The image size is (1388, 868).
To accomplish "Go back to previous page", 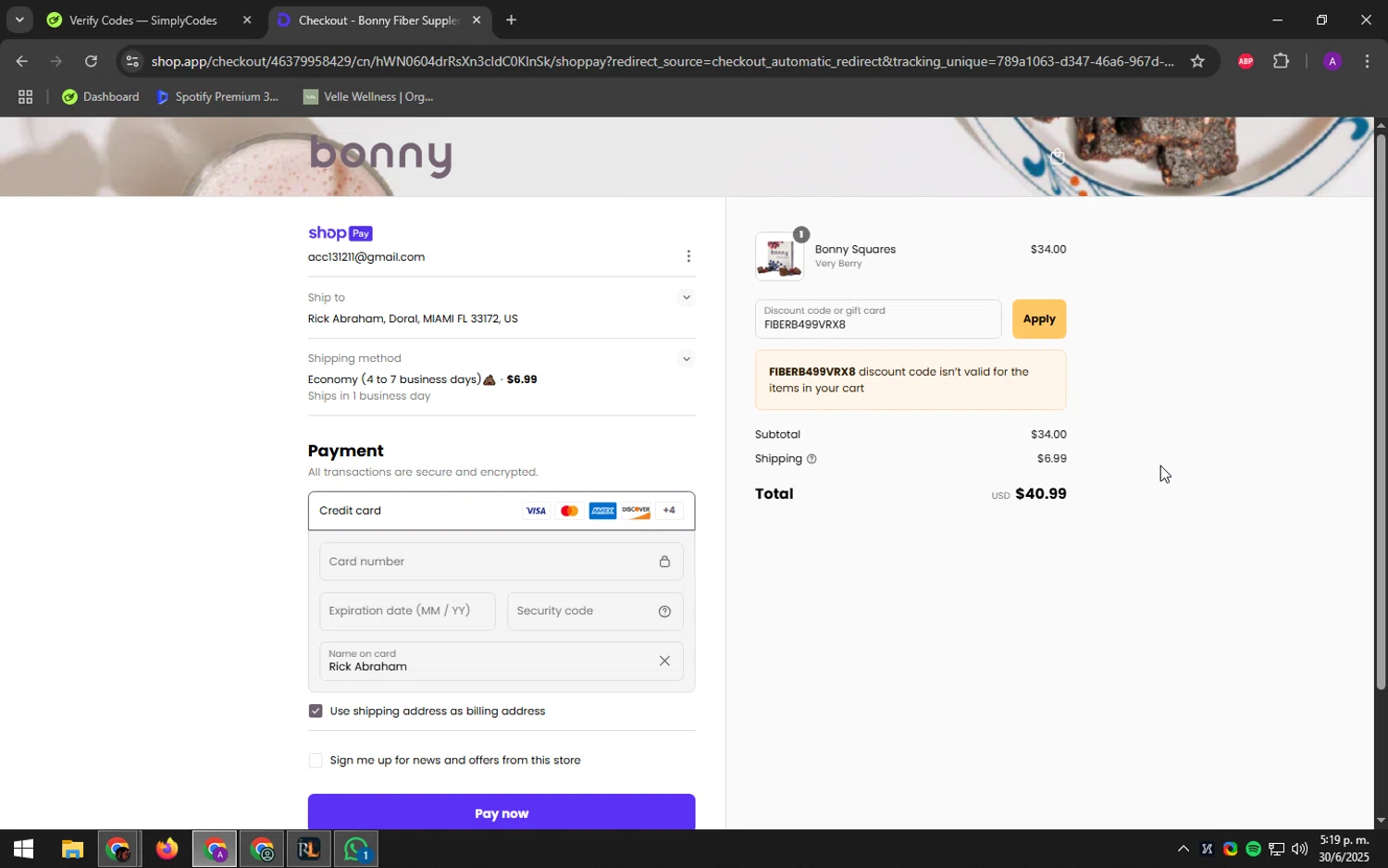I will pos(22,62).
